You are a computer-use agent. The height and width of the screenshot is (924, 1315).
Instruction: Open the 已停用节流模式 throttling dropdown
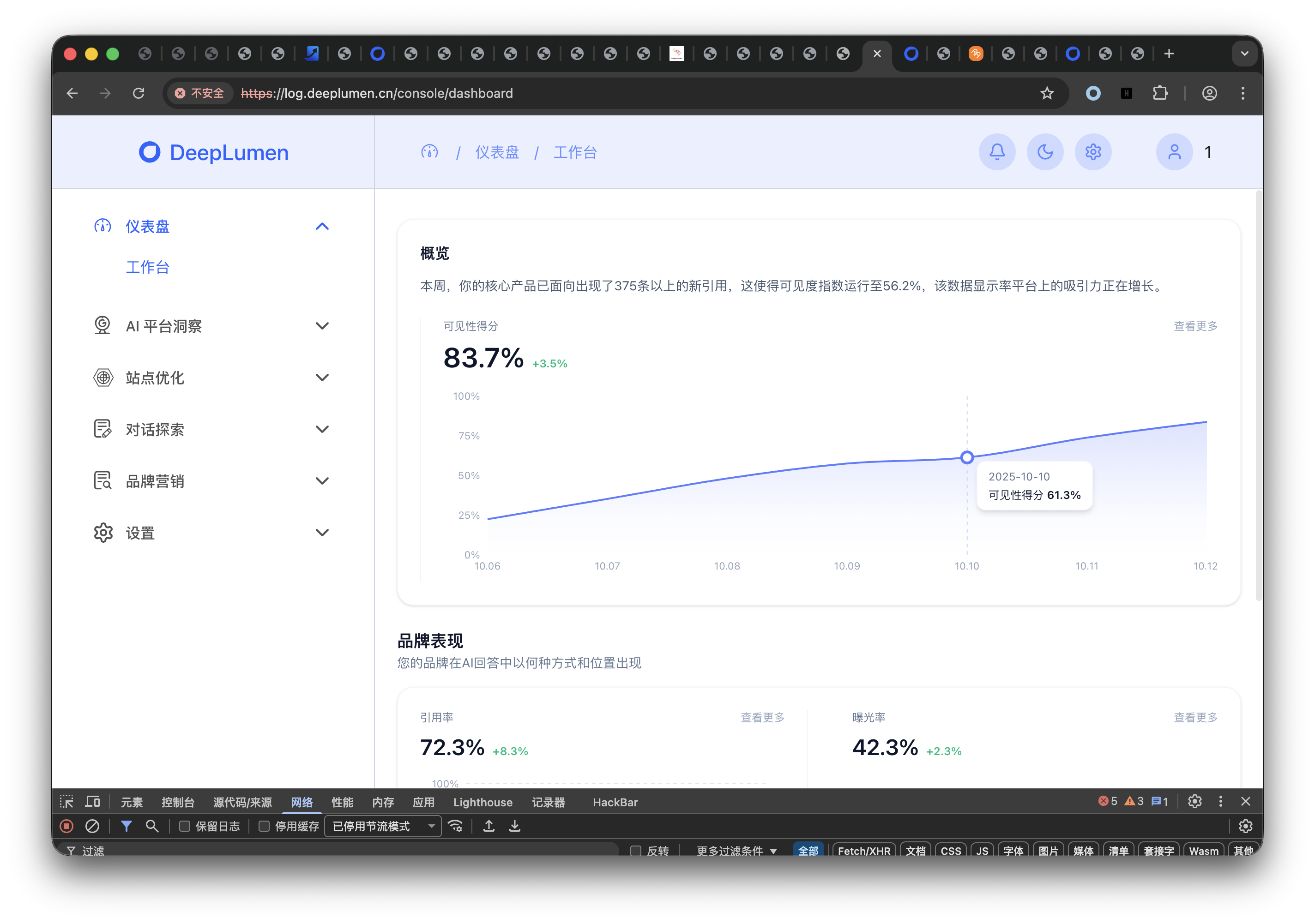pos(383,826)
